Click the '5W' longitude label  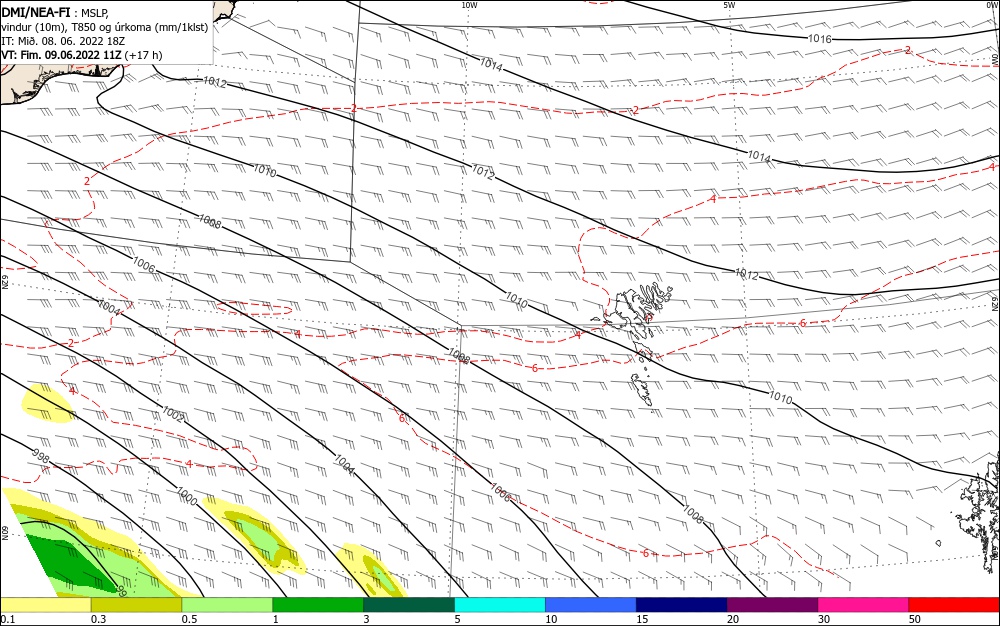pyautogui.click(x=729, y=5)
